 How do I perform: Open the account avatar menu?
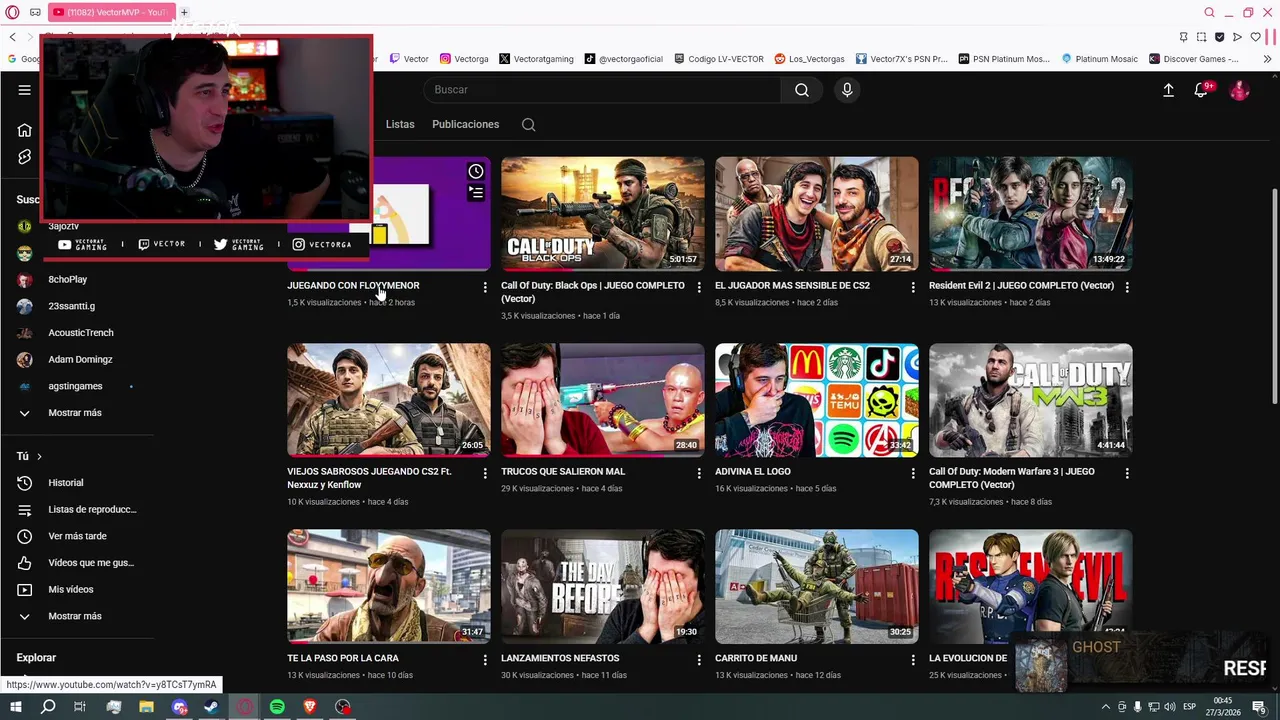point(1240,90)
